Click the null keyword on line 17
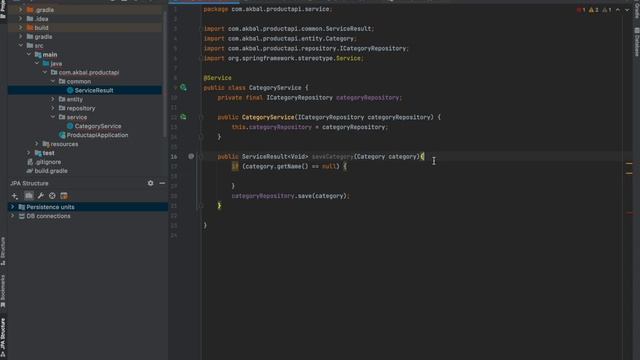 pyautogui.click(x=329, y=166)
